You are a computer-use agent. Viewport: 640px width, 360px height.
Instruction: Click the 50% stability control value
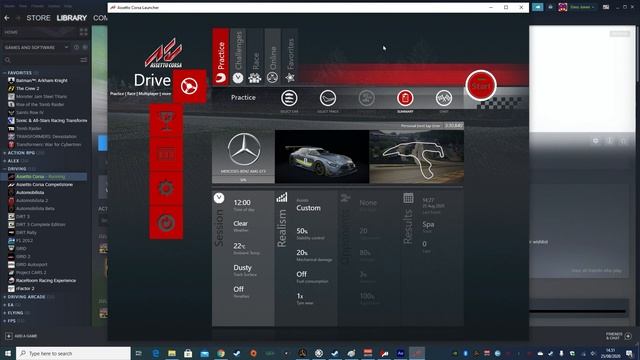pos(302,231)
